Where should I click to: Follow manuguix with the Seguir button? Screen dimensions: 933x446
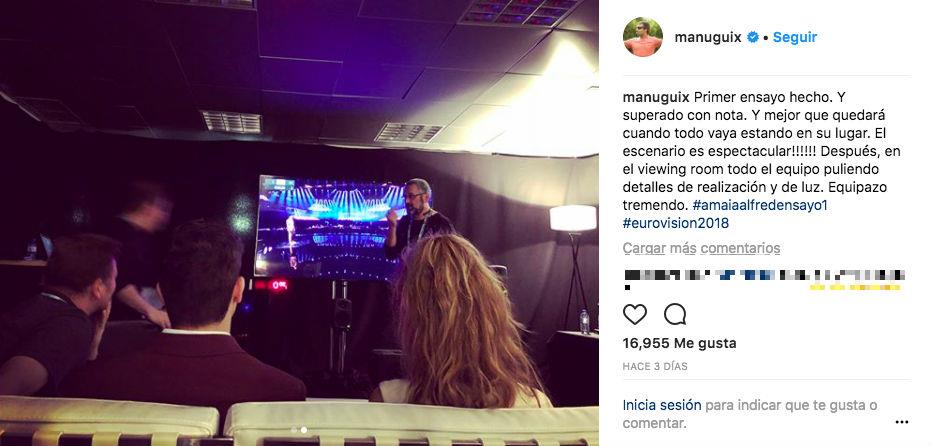(795, 37)
